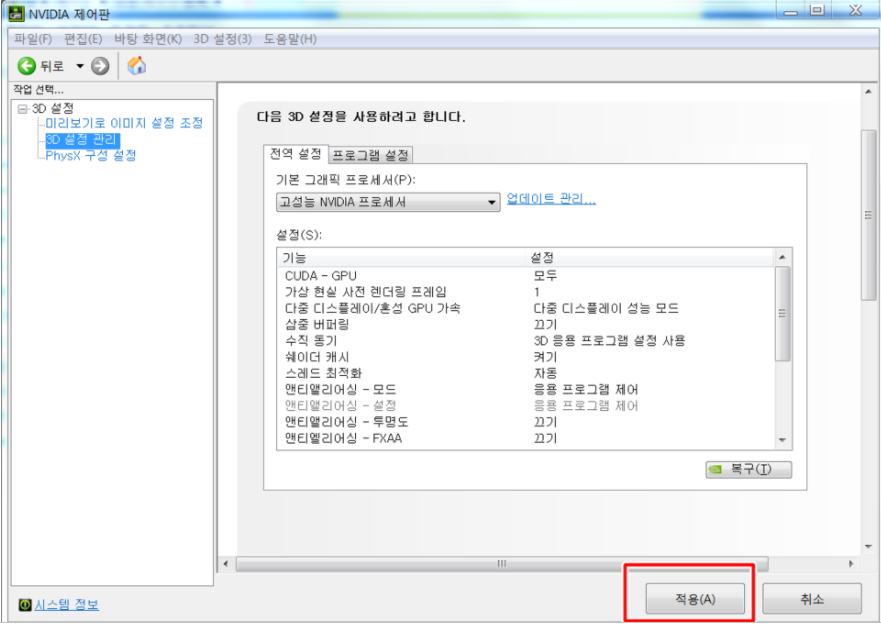Click main panel scroll-up arrow
Viewport: 881px width, 627px height.
(868, 92)
